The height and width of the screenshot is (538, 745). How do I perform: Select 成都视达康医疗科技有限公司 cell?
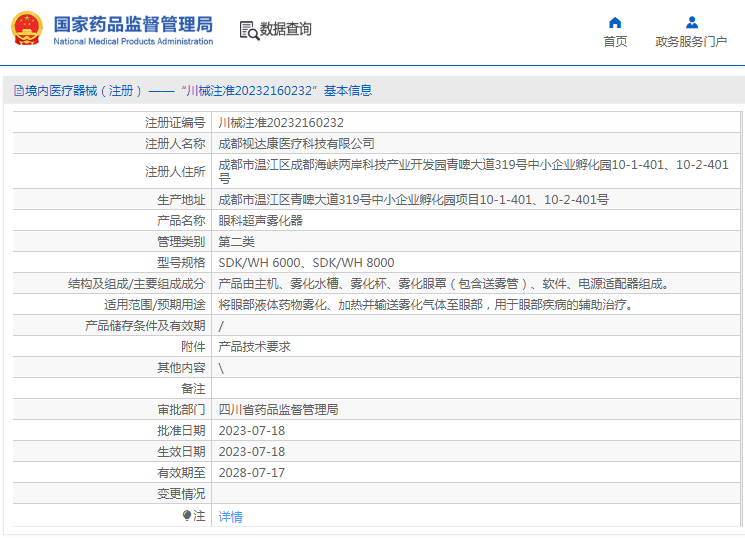coord(296,144)
